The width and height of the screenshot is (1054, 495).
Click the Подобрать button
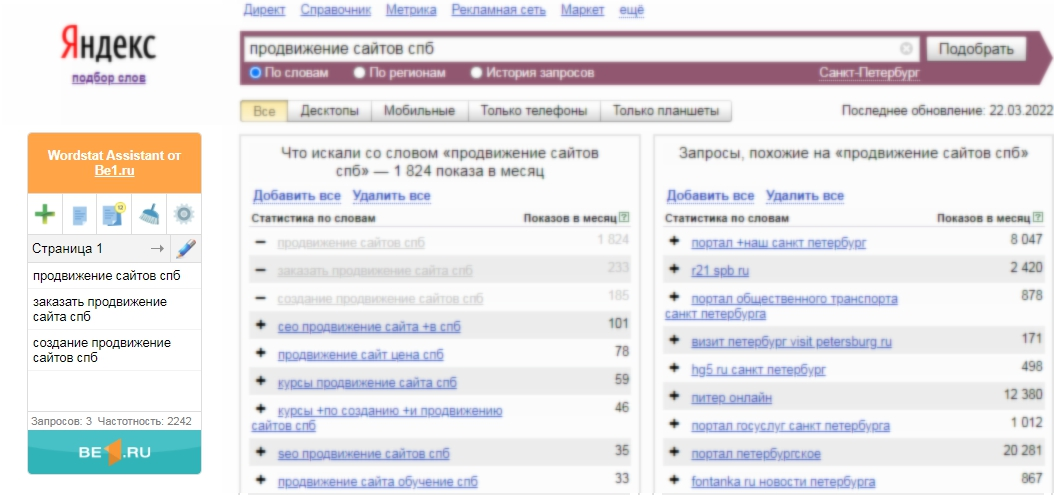coord(976,49)
